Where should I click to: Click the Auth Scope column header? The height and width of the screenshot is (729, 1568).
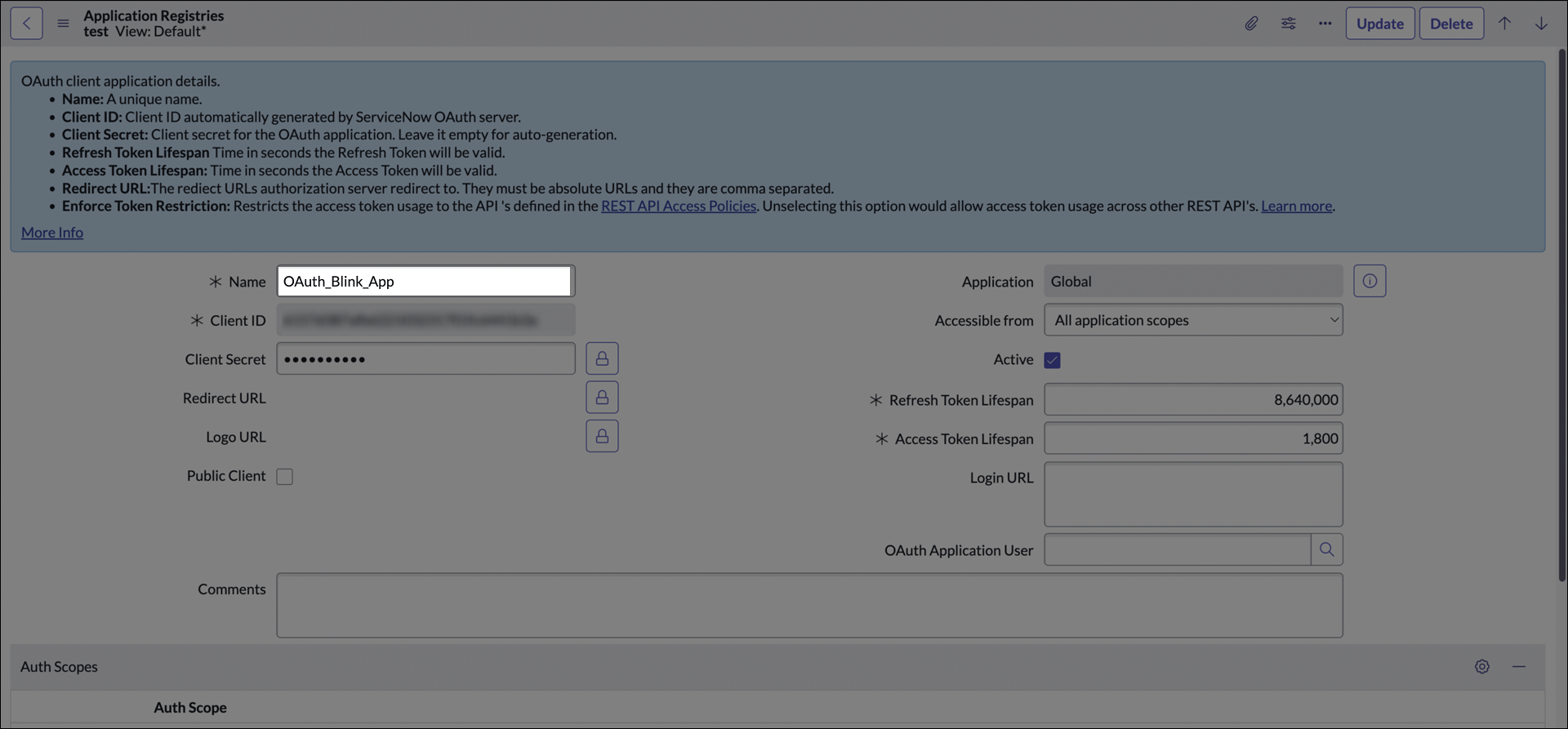click(190, 708)
